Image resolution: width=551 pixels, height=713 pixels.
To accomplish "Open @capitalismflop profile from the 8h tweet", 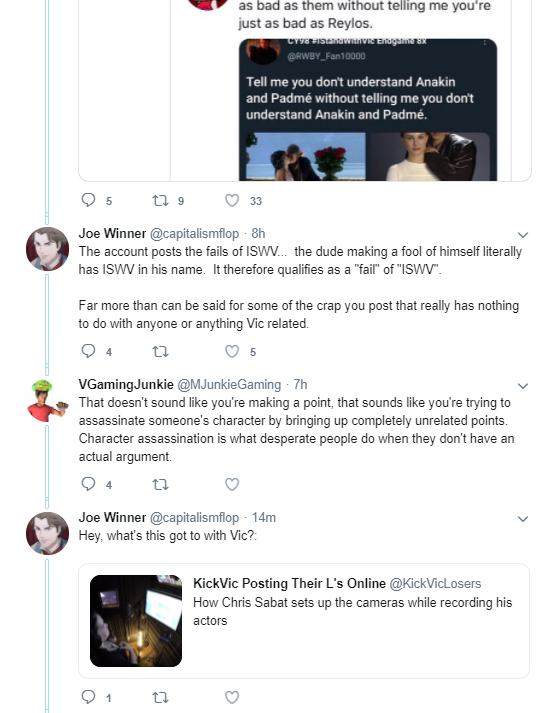I will click(194, 233).
